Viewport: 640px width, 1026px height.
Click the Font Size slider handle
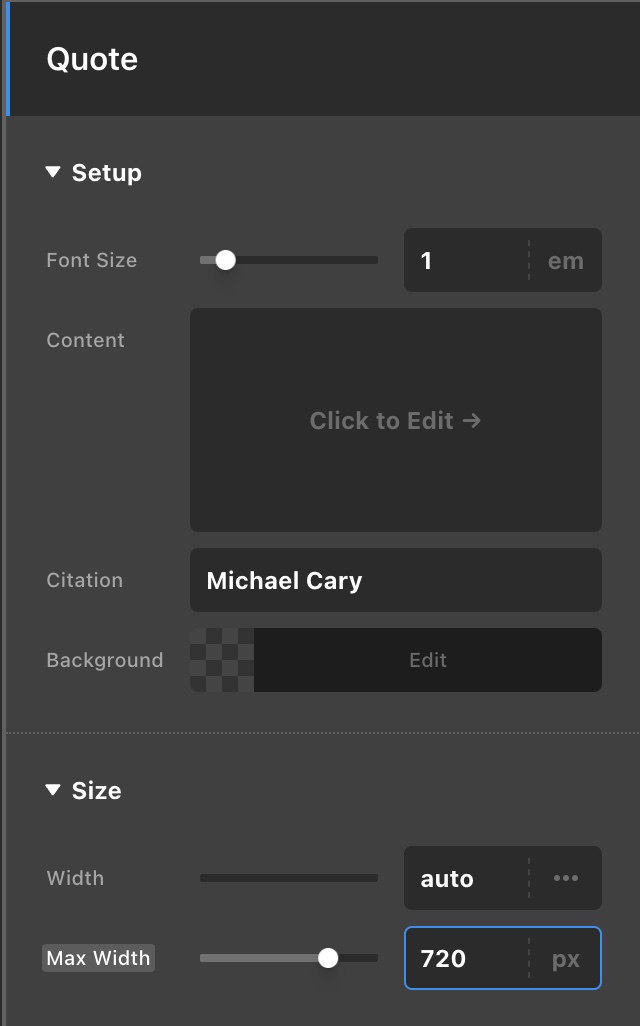(225, 260)
